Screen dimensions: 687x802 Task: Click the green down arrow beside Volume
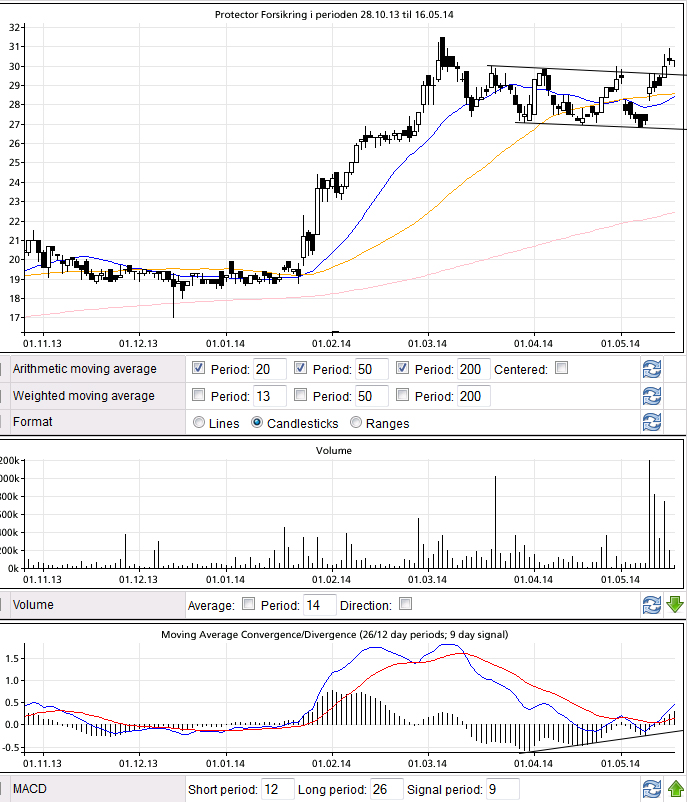(675, 604)
